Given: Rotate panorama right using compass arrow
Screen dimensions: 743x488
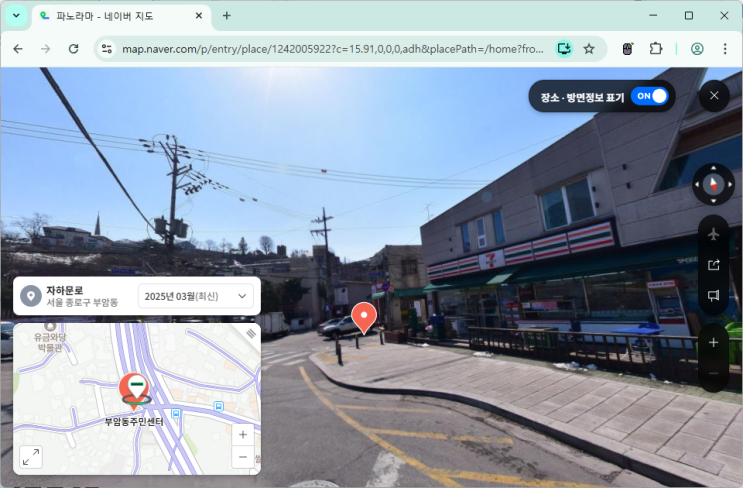Looking at the screenshot, I should coord(730,184).
